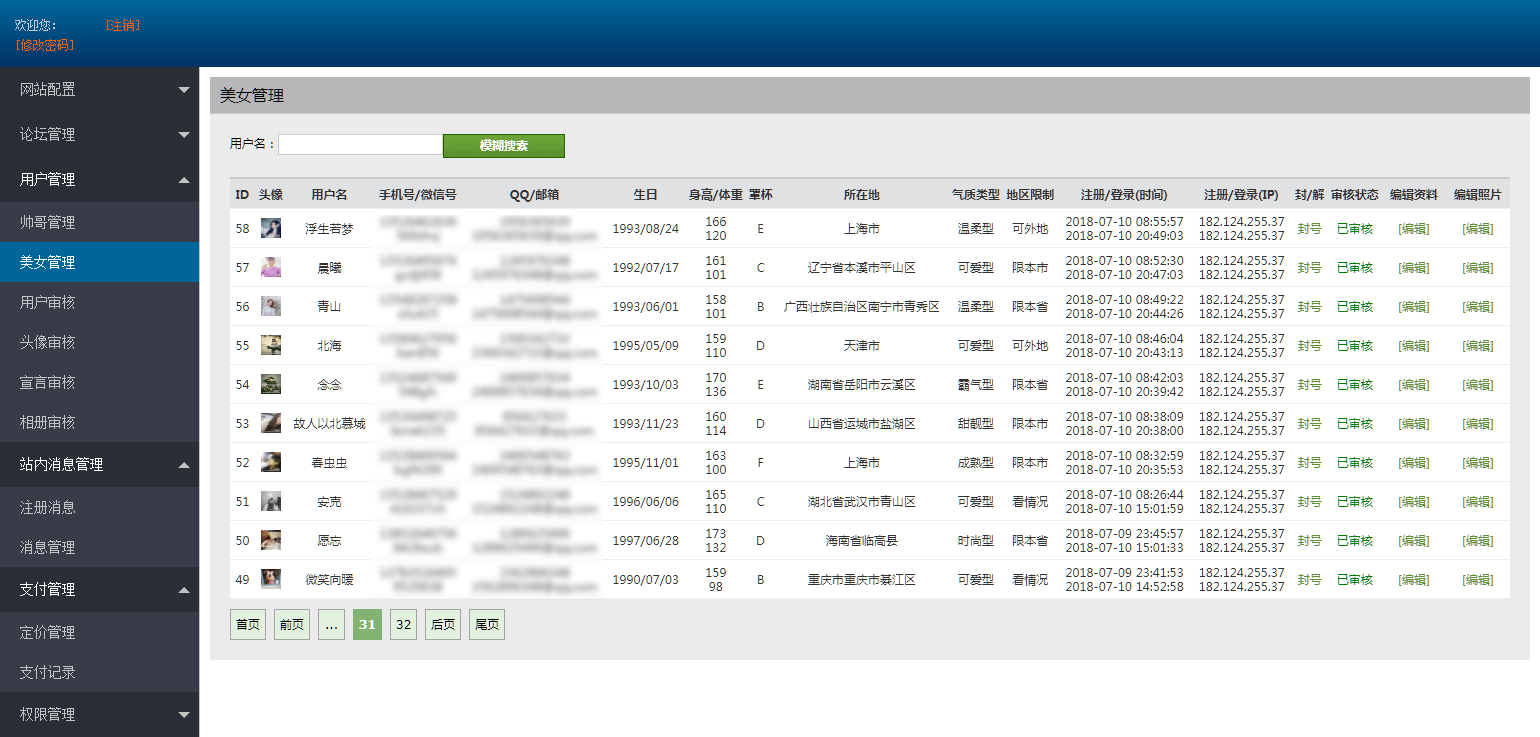Screen dimensions: 1540x737
Task: Open 注册消息 in the sidebar
Action: (x=99, y=507)
